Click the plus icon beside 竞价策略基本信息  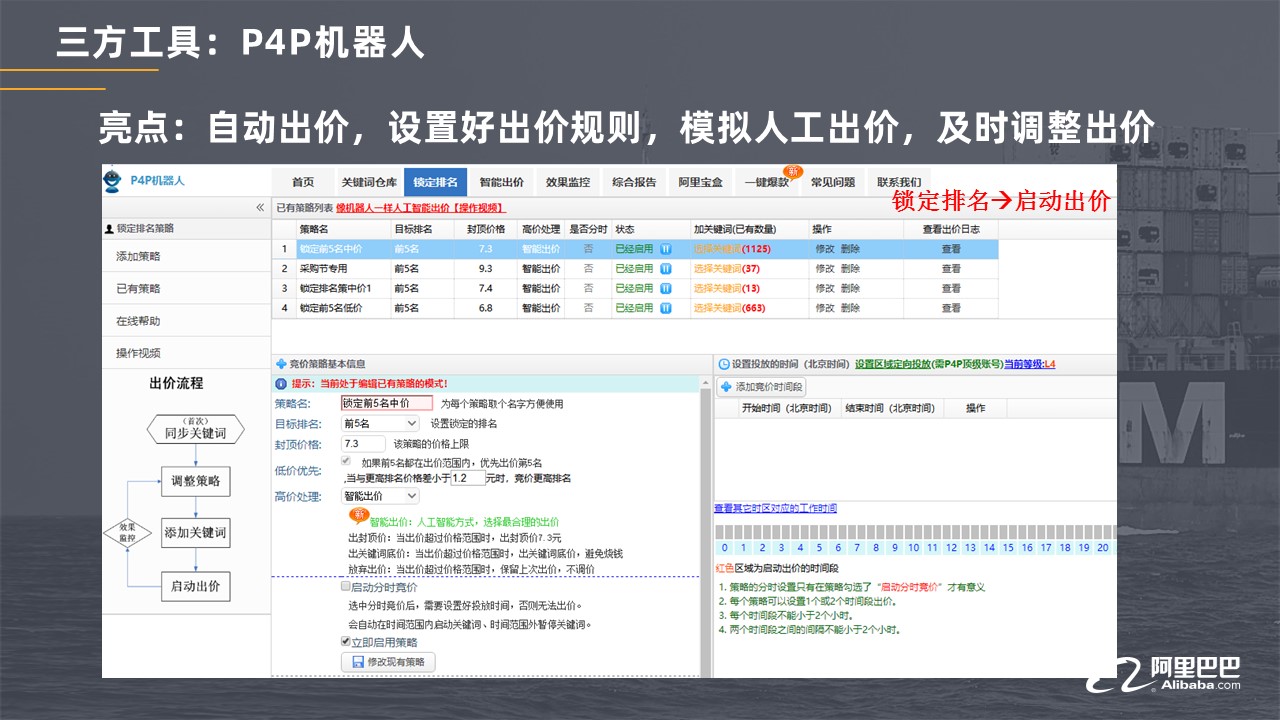pos(280,364)
